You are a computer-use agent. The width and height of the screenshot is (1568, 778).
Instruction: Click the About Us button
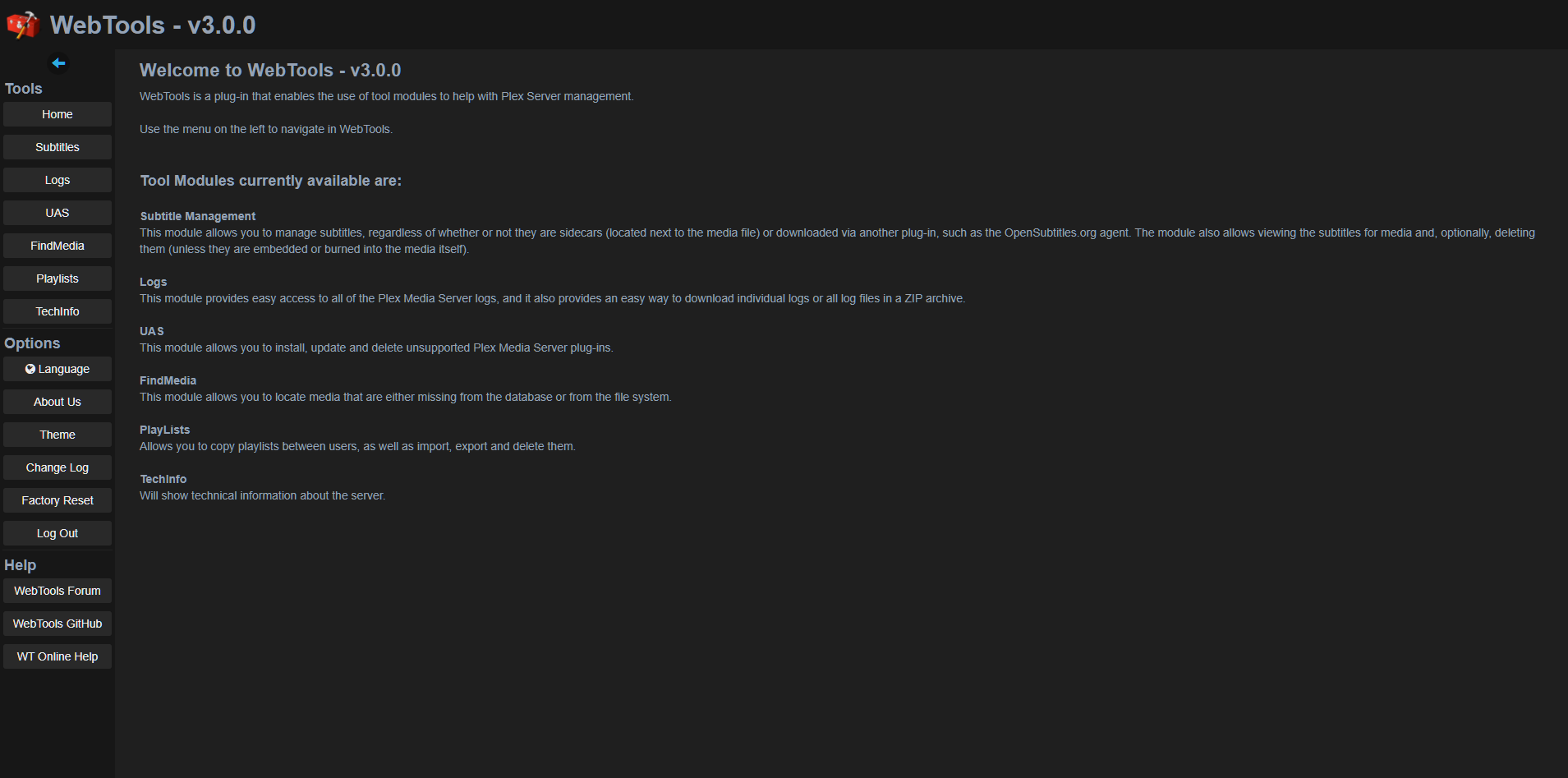57,402
